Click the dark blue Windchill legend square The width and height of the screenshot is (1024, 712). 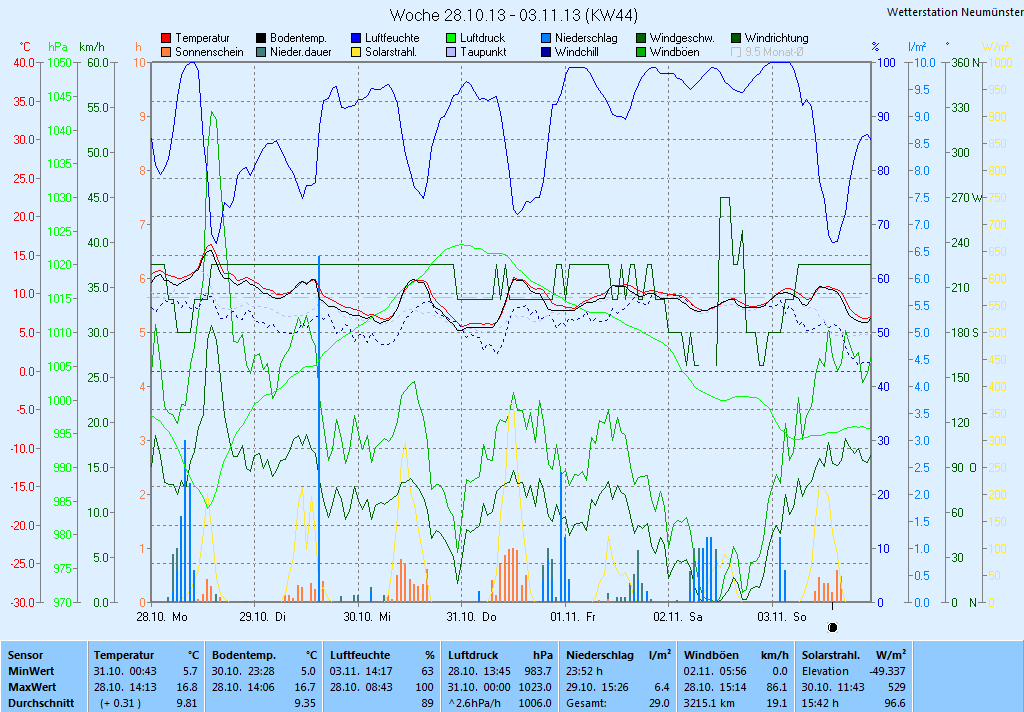[x=546, y=52]
